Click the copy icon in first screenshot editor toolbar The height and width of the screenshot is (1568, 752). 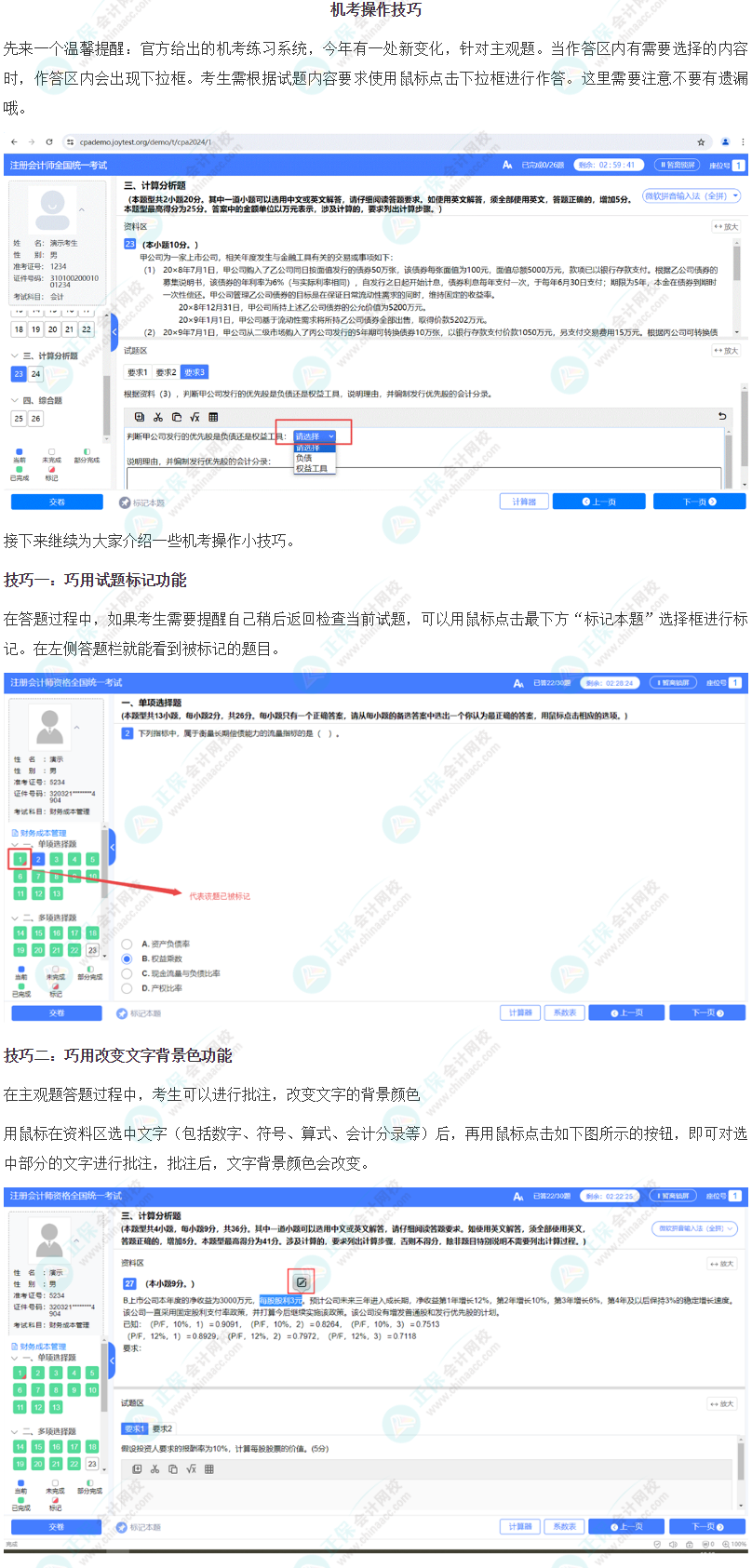(177, 417)
